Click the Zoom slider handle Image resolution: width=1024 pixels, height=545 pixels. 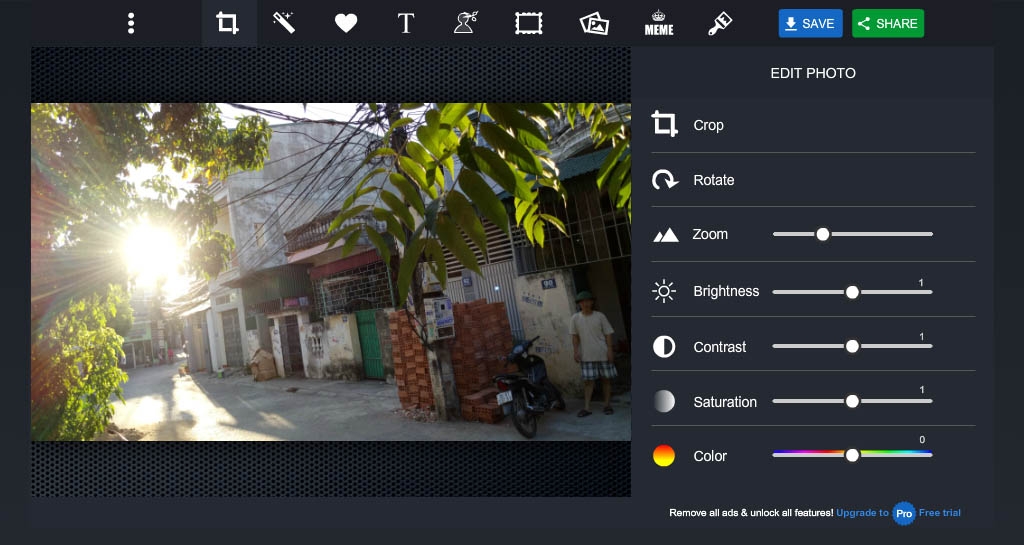[823, 234]
